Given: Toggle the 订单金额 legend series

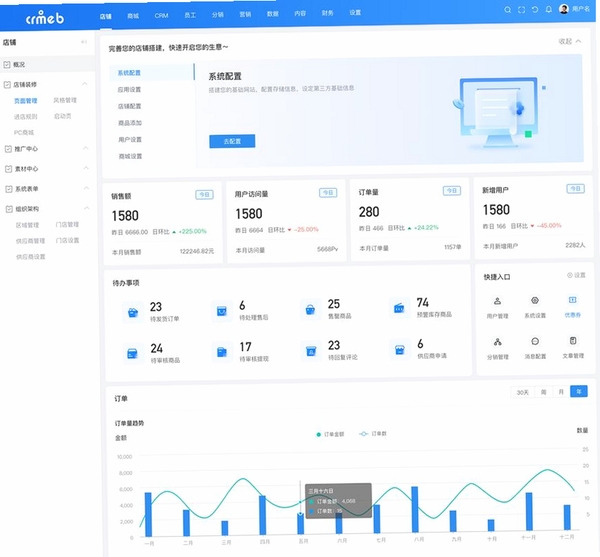Looking at the screenshot, I should coord(330,434).
